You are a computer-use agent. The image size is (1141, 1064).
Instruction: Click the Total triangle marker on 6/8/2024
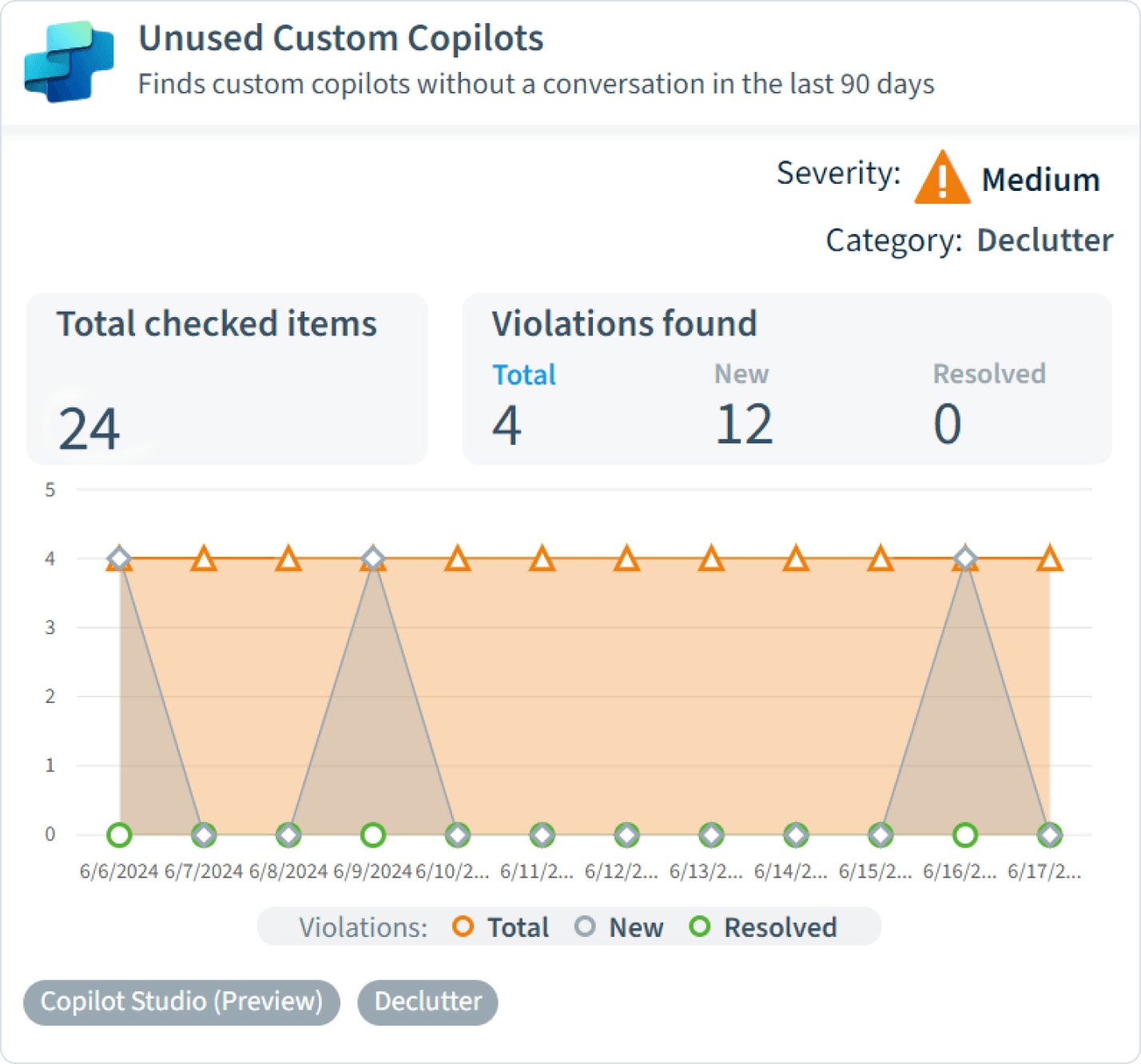pos(288,558)
